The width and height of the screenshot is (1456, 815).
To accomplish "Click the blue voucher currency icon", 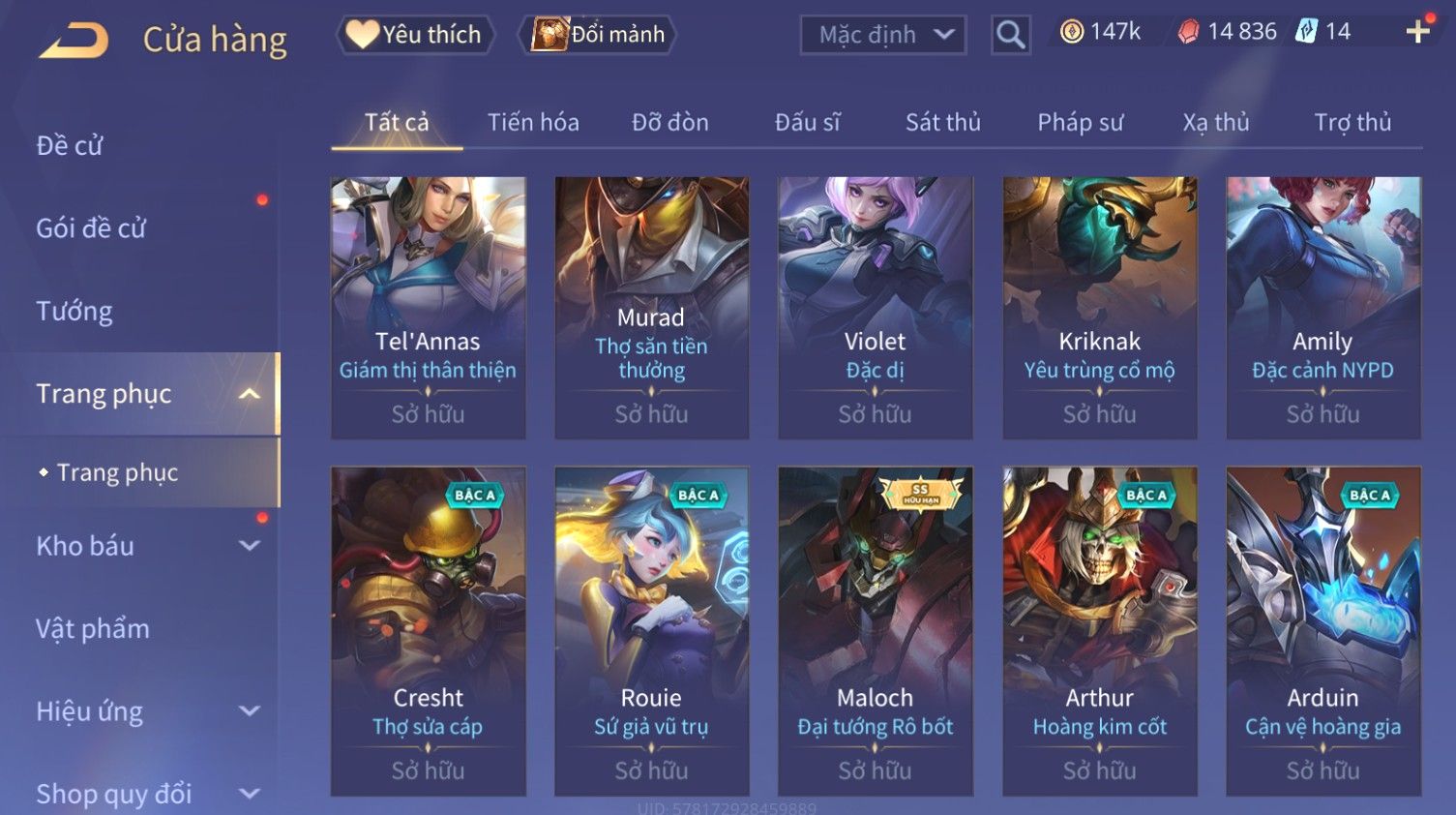I will coord(1306,32).
